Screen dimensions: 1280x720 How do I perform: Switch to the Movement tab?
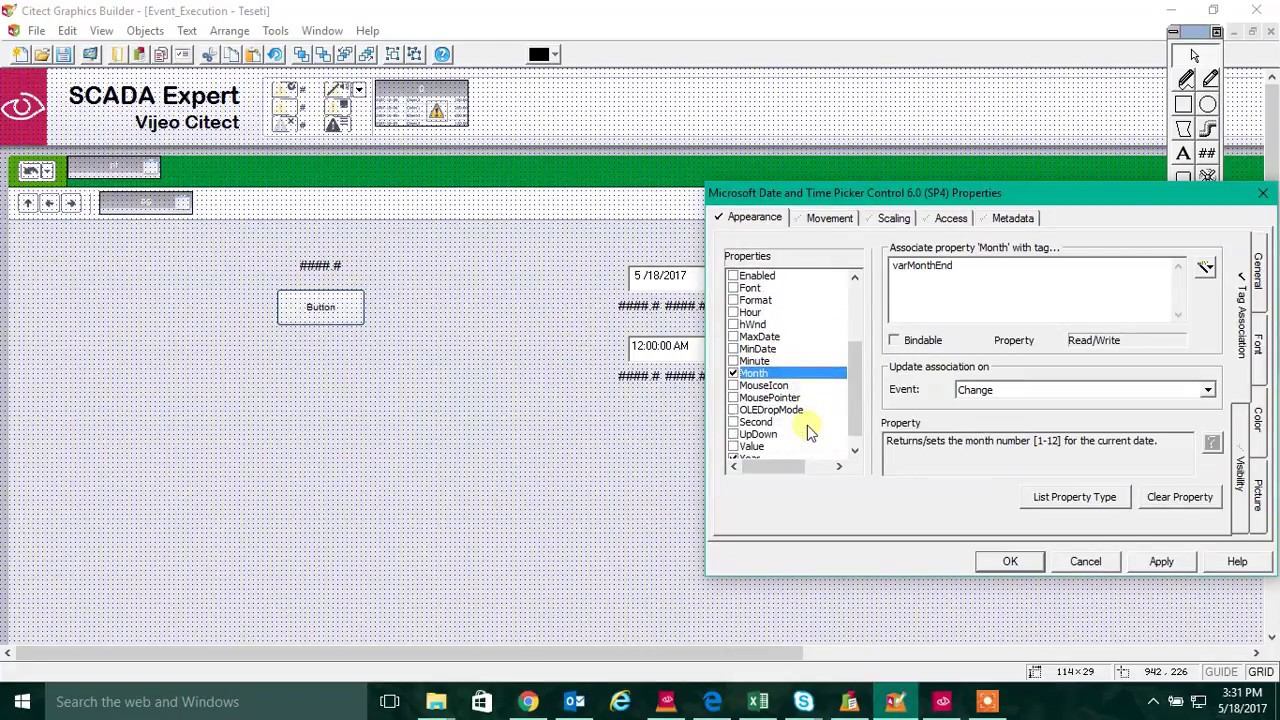coord(824,218)
